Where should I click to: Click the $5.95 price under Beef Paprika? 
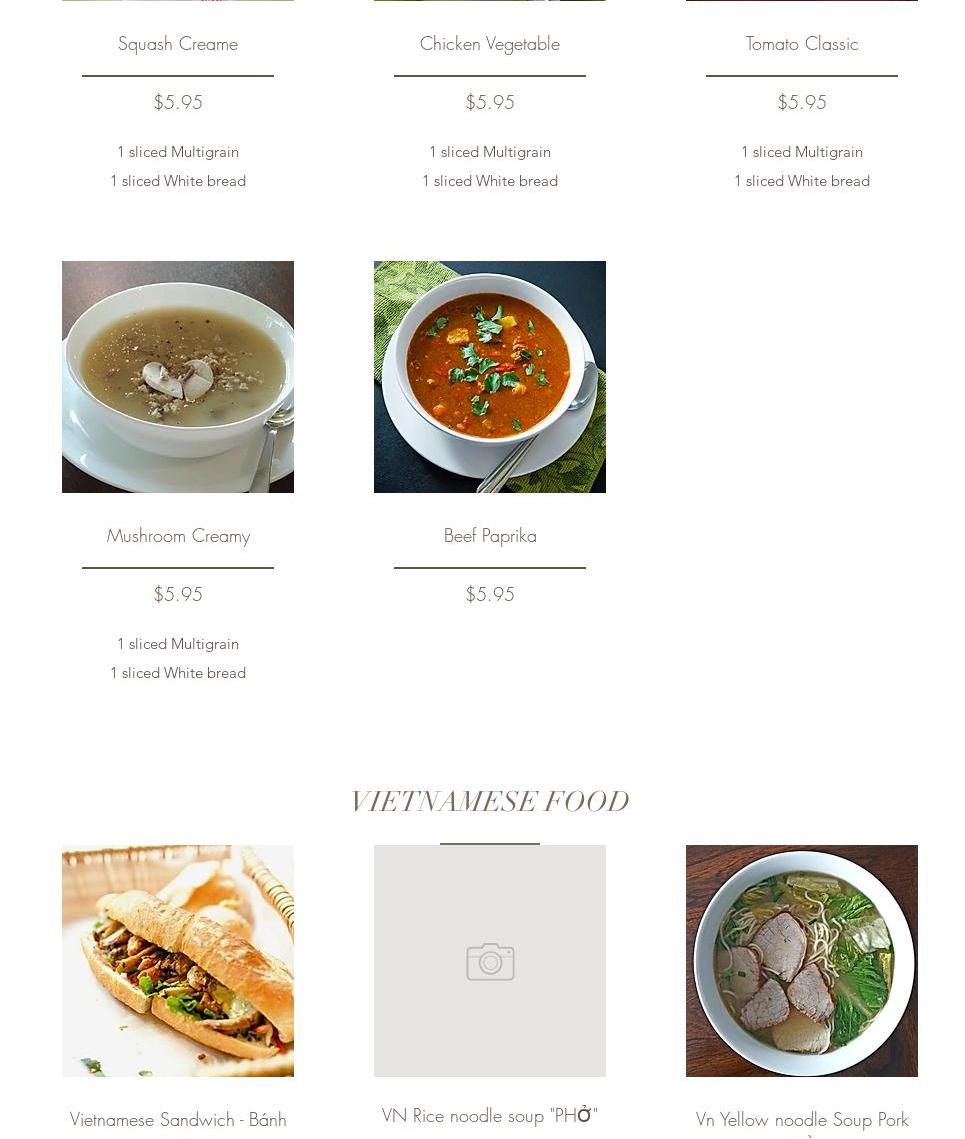[490, 594]
